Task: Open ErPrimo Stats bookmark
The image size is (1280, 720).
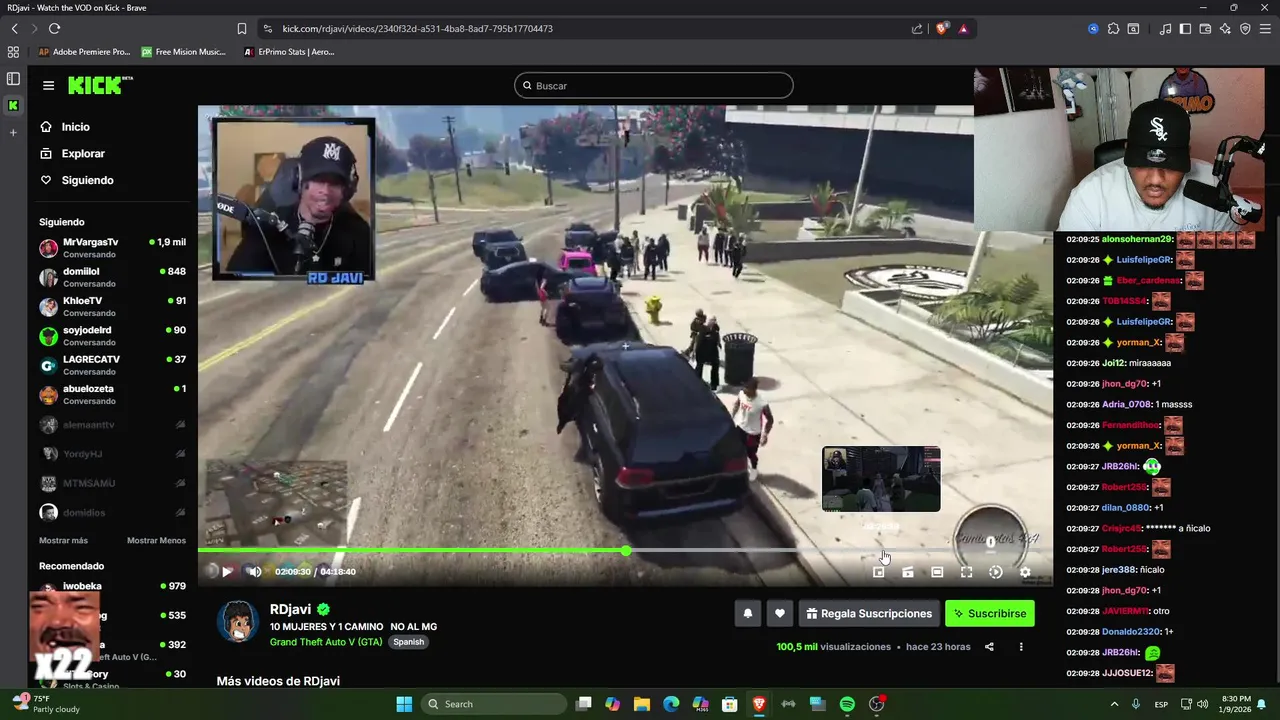Action: (289, 52)
